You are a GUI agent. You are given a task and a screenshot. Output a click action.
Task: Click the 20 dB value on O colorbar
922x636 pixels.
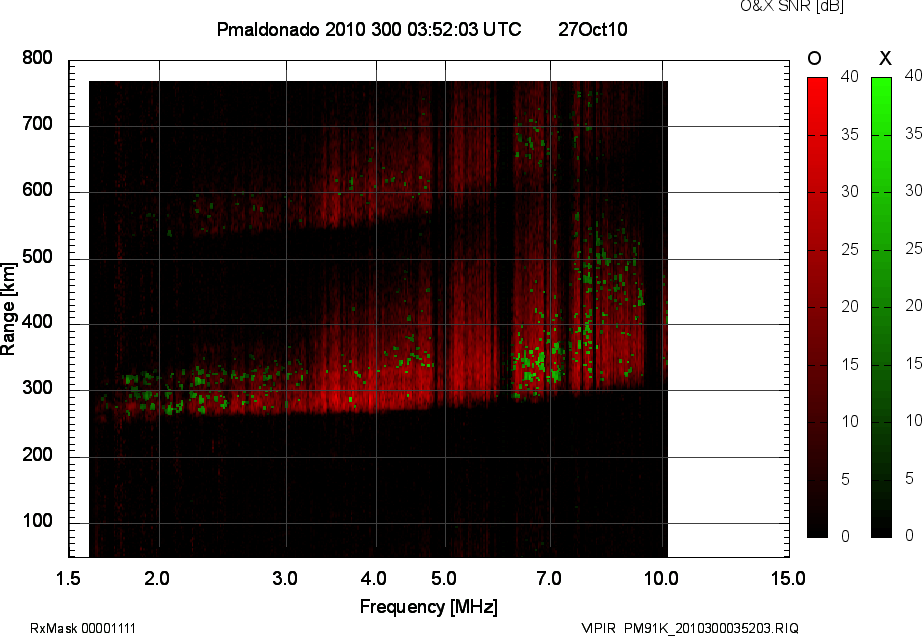850,306
